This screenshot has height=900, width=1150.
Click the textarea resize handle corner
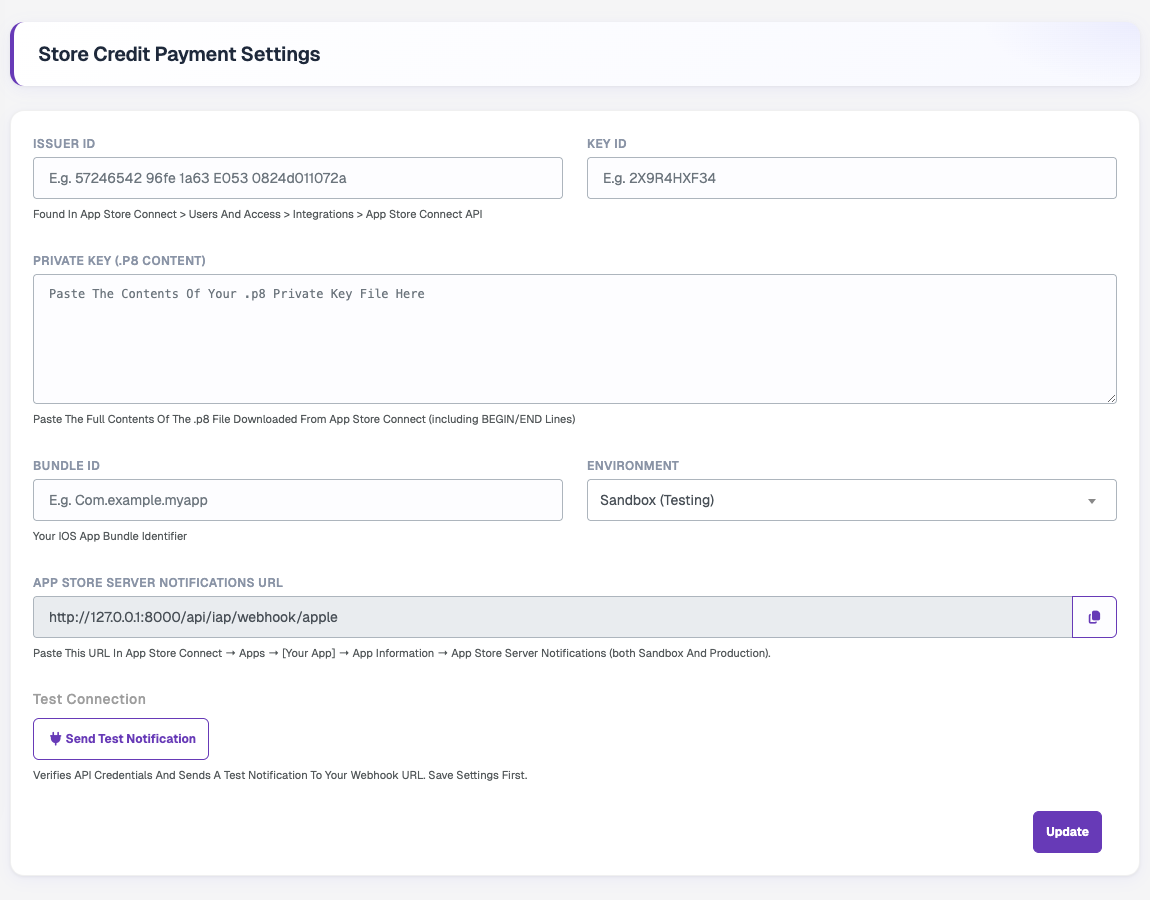pyautogui.click(x=1111, y=398)
